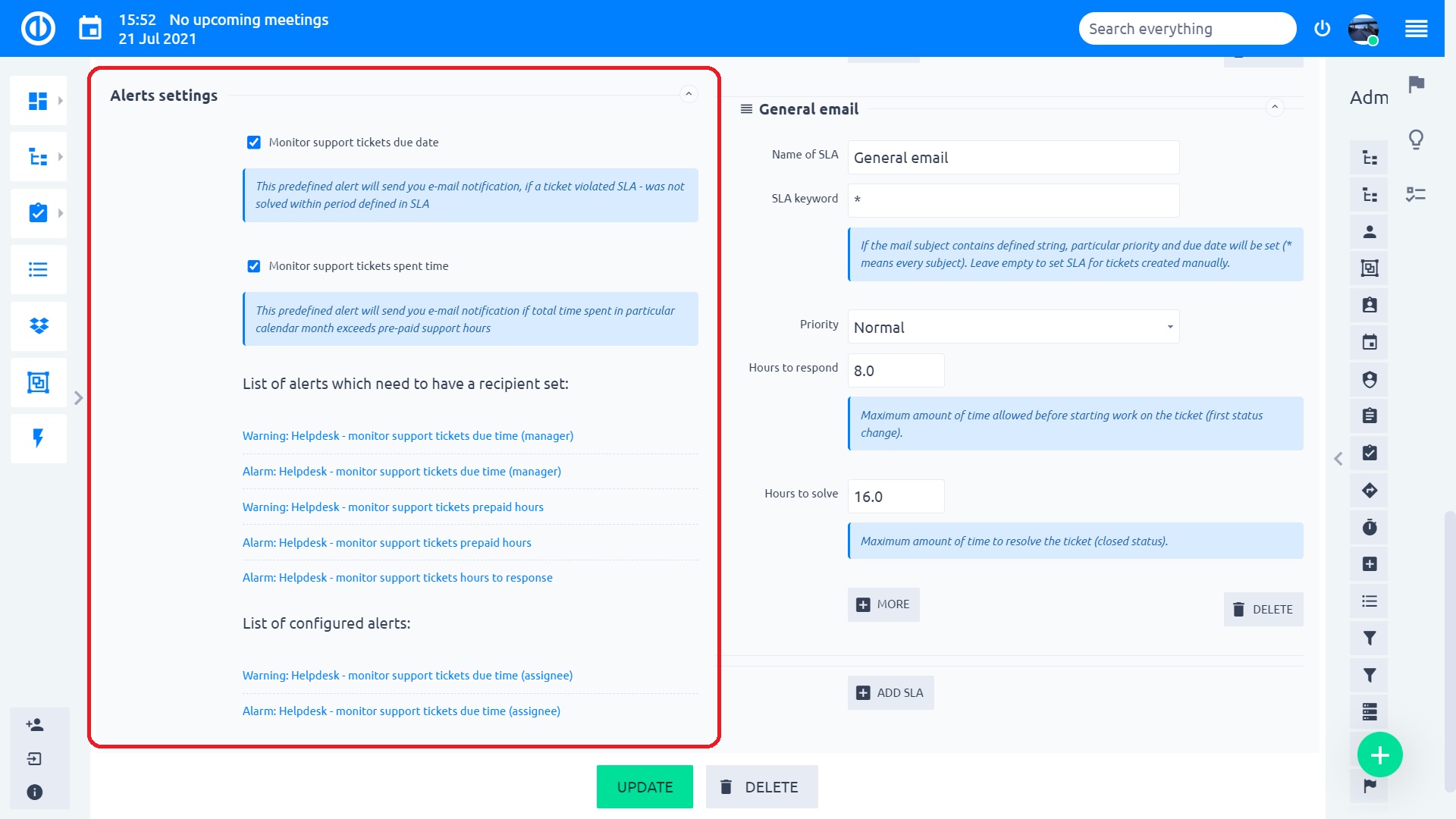This screenshot has height=819, width=1456.
Task: Click the flag icon at top right
Action: 1417,84
